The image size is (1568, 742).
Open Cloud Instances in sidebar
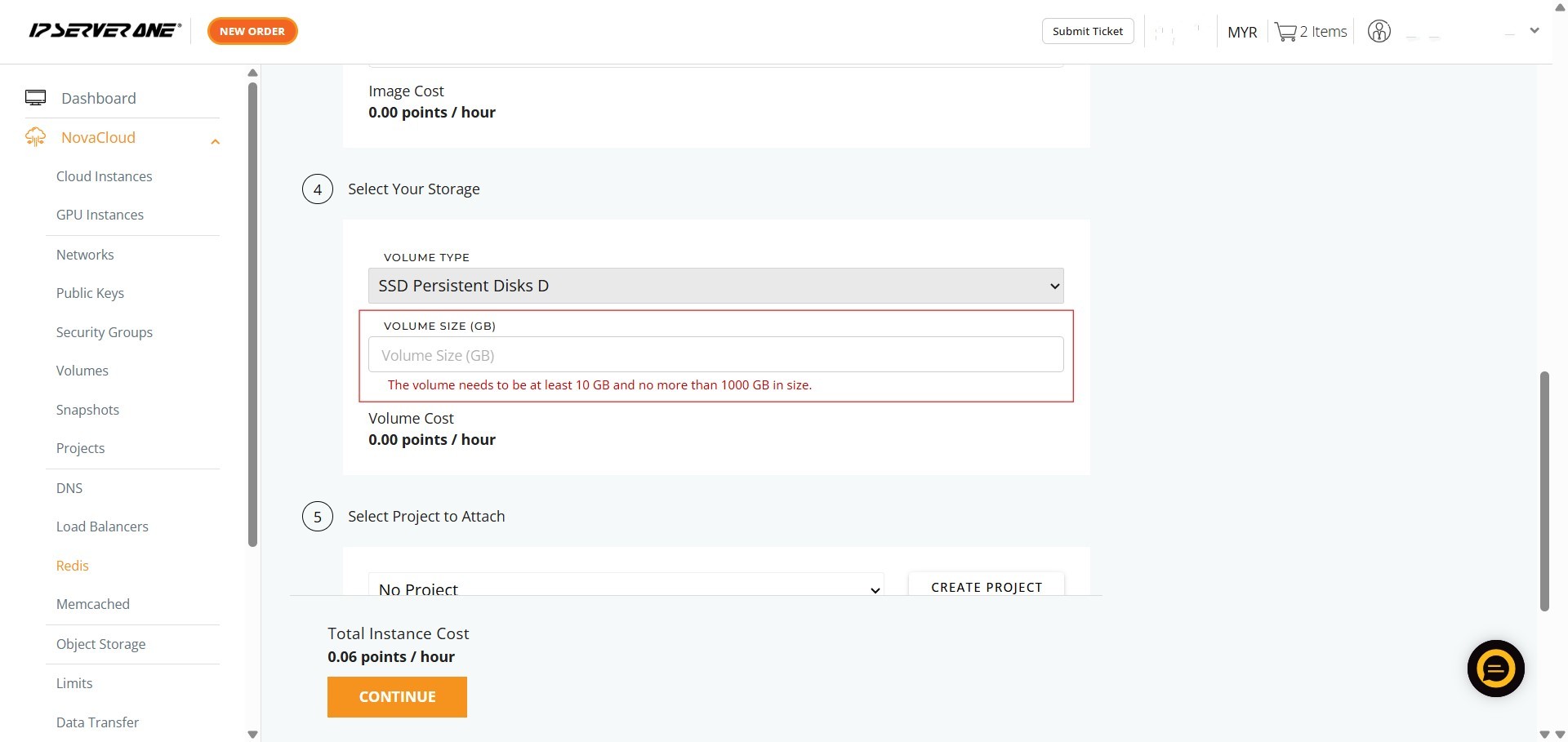104,176
